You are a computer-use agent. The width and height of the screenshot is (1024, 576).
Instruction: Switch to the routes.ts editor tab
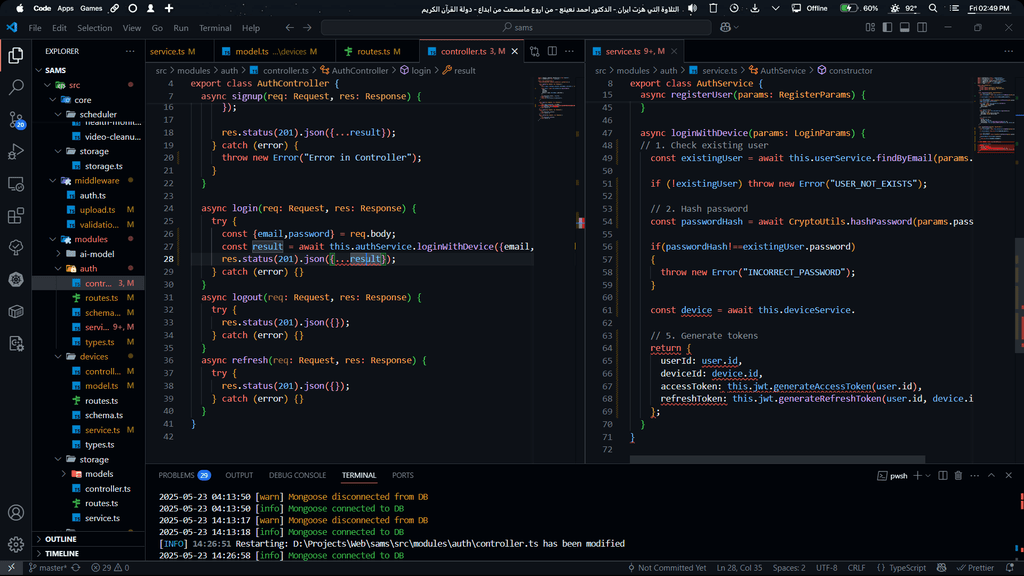click(x=377, y=51)
